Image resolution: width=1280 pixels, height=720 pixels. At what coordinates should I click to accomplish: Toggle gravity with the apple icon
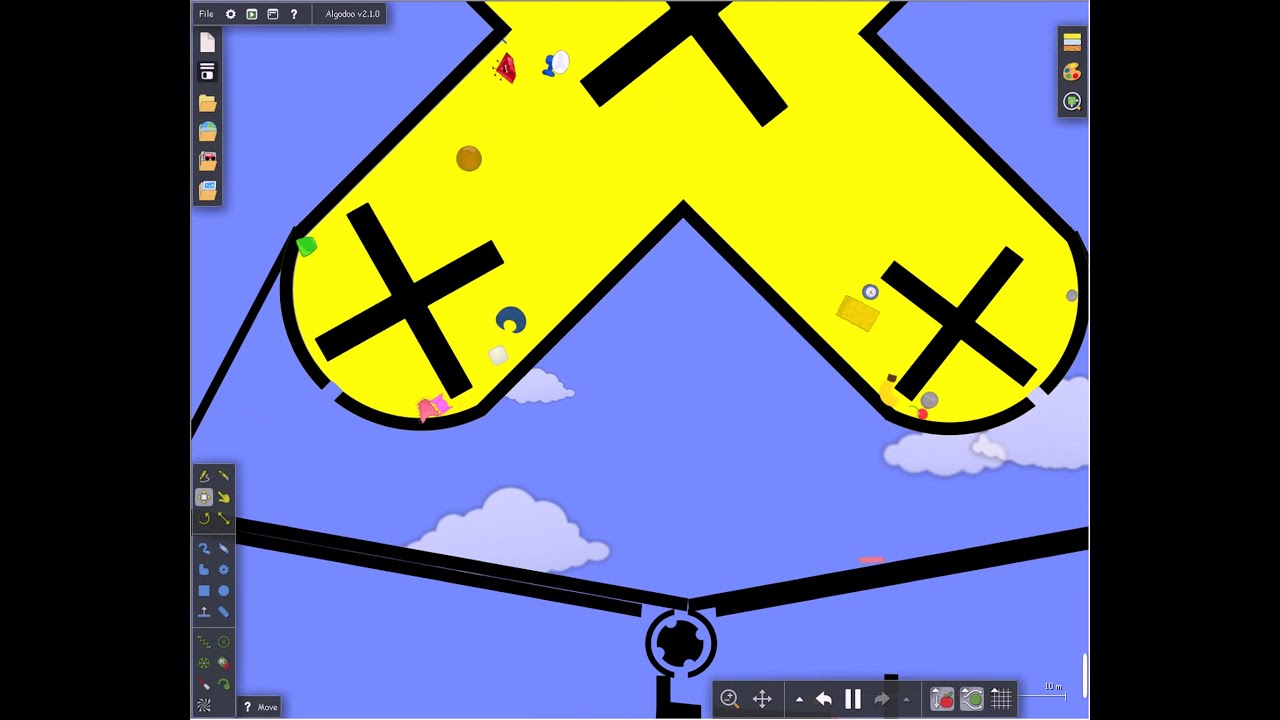pos(942,699)
